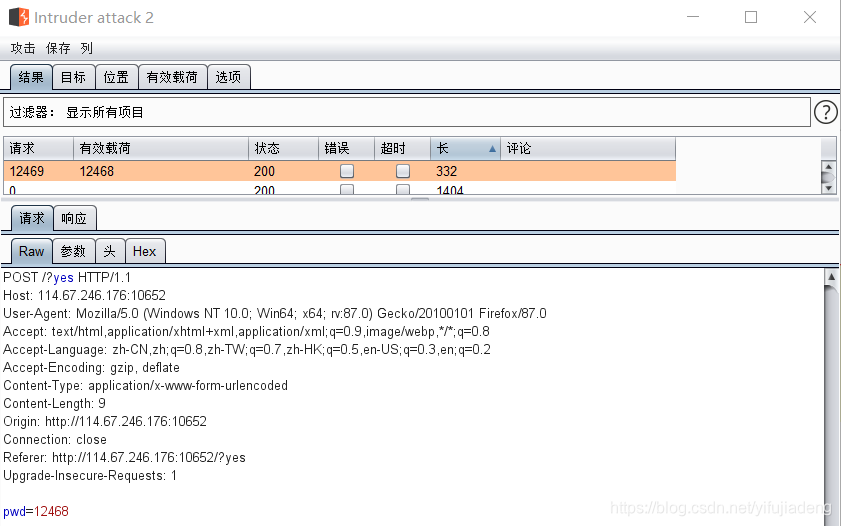
Task: Click the User-Agent header line
Action: (275, 313)
